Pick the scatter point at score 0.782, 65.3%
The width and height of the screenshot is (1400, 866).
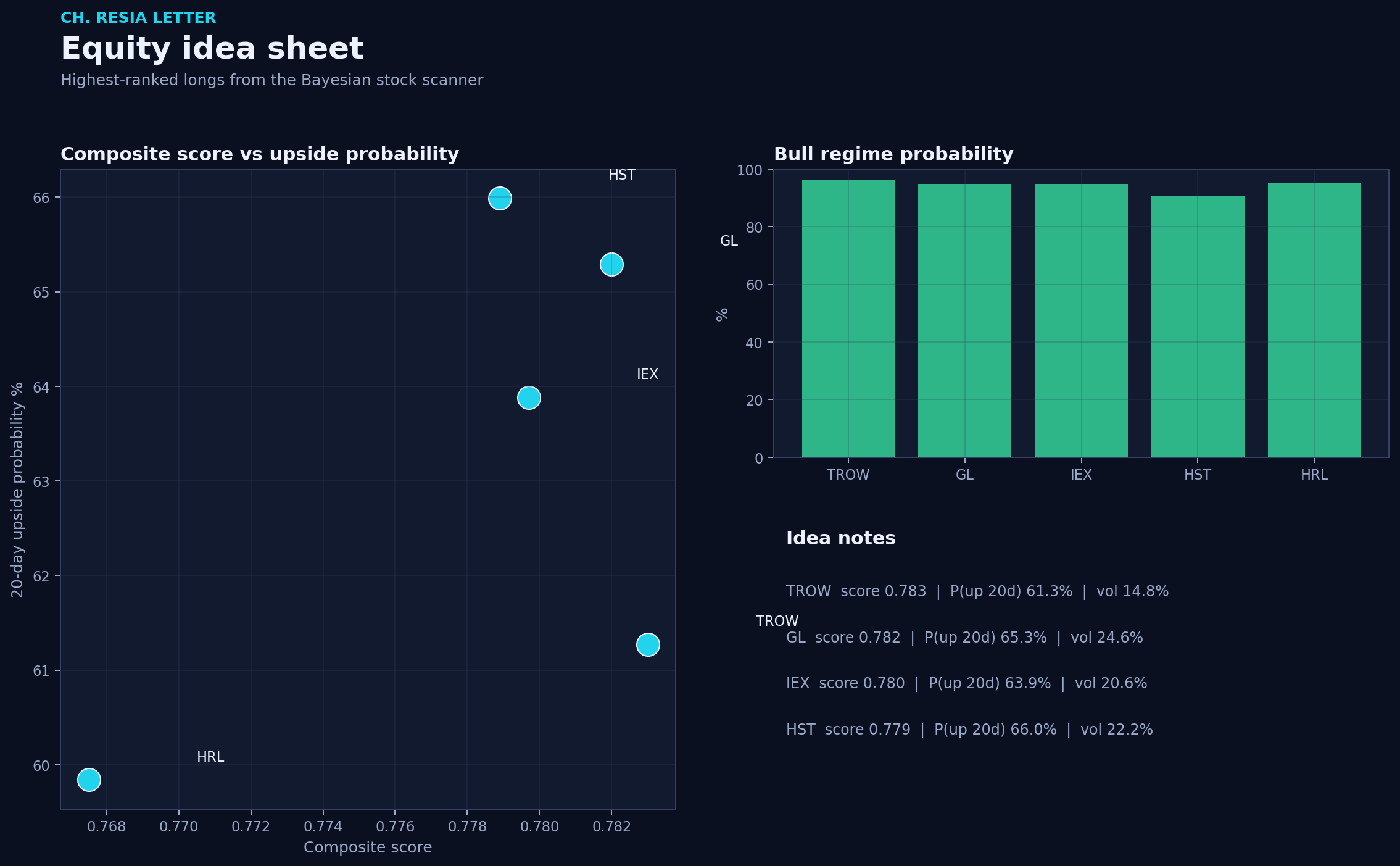611,265
